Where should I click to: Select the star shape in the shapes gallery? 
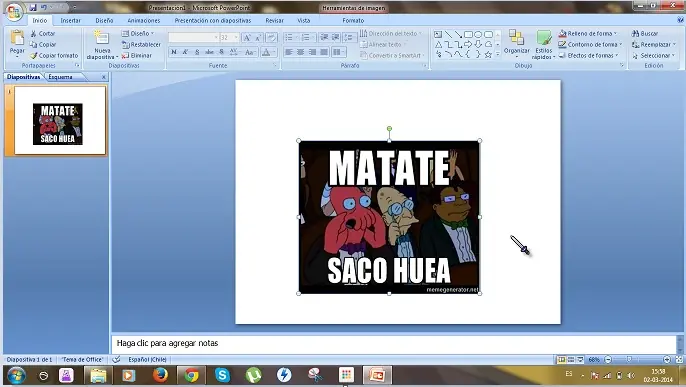pyautogui.click(x=488, y=54)
